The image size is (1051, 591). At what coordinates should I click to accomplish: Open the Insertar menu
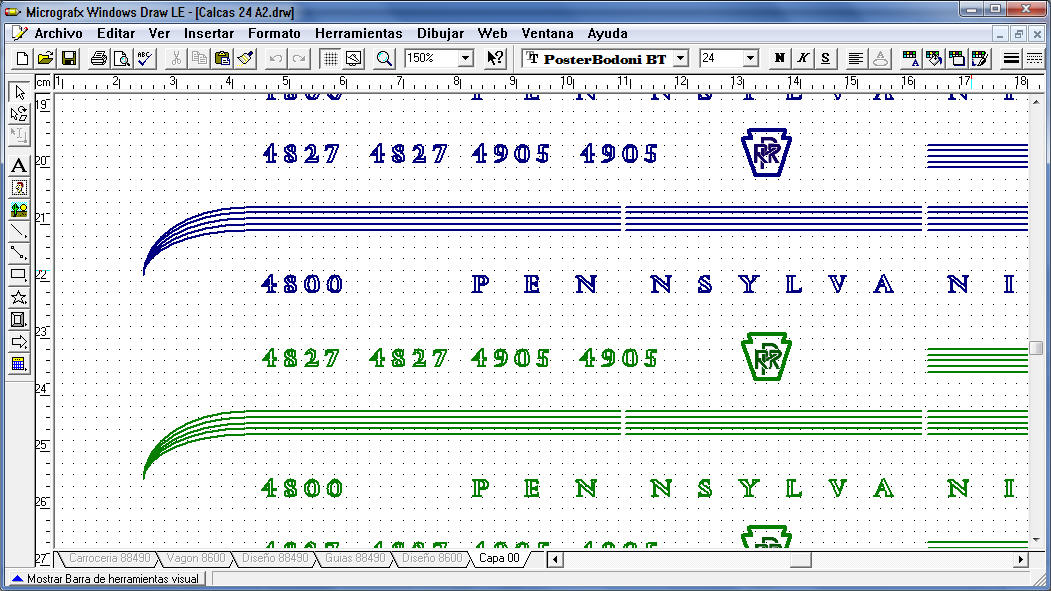coord(209,33)
